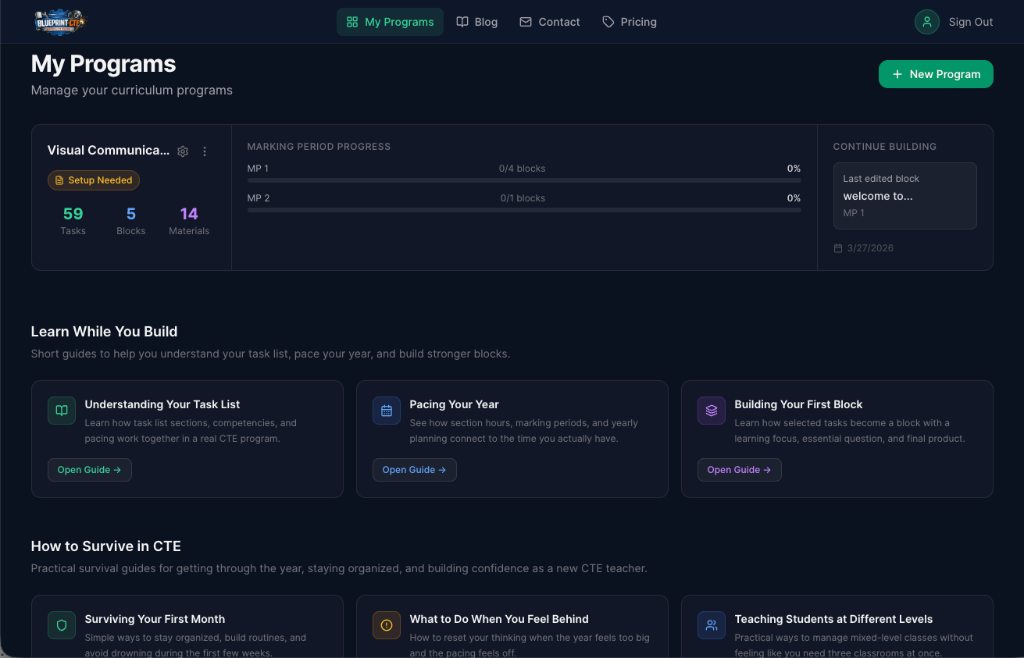The width and height of the screenshot is (1024, 658).
Task: Open the Blog page
Action: [477, 22]
